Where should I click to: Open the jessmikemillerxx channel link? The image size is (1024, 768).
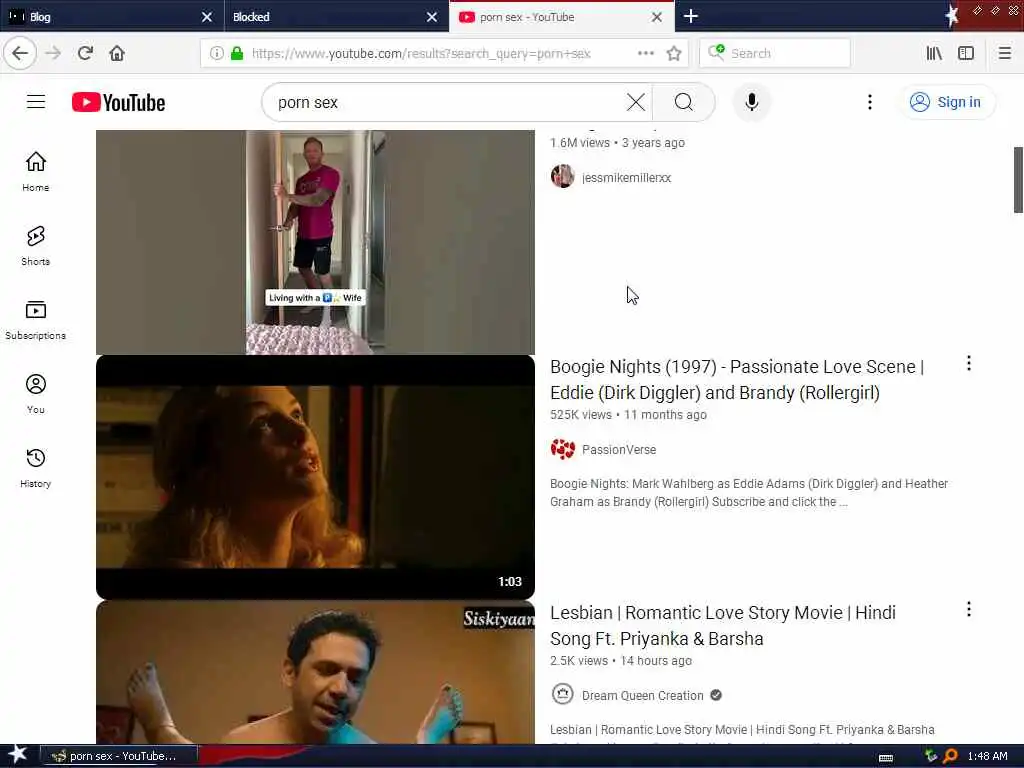[626, 178]
